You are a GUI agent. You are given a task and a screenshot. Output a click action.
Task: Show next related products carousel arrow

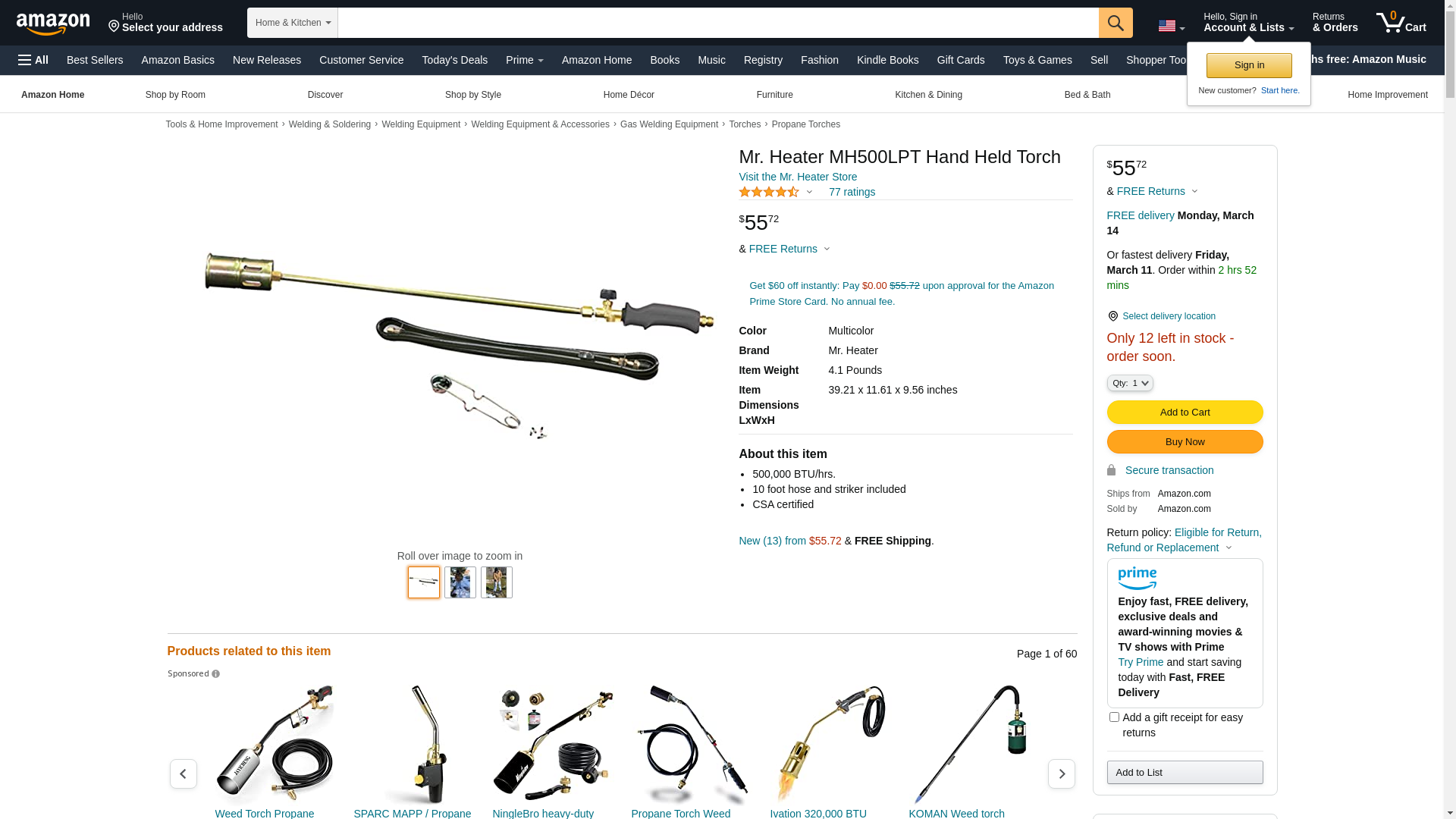[x=1062, y=773]
